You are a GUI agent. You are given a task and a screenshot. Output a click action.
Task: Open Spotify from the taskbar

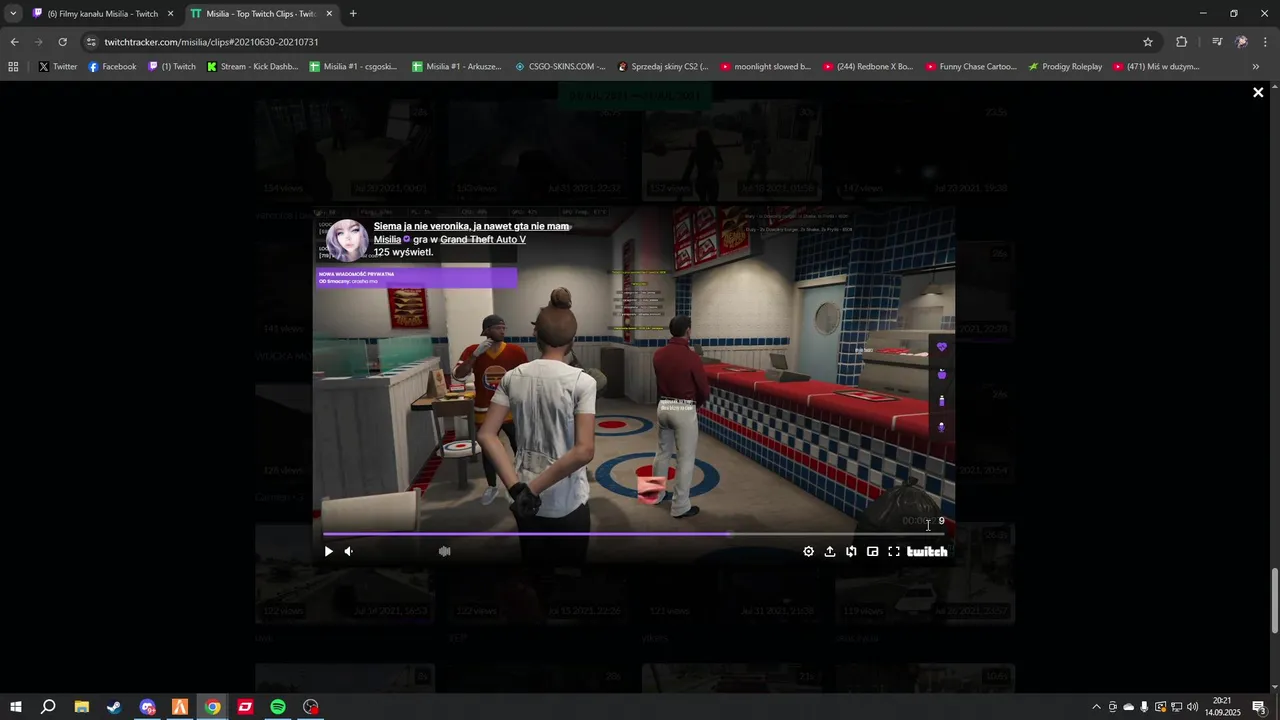[278, 707]
